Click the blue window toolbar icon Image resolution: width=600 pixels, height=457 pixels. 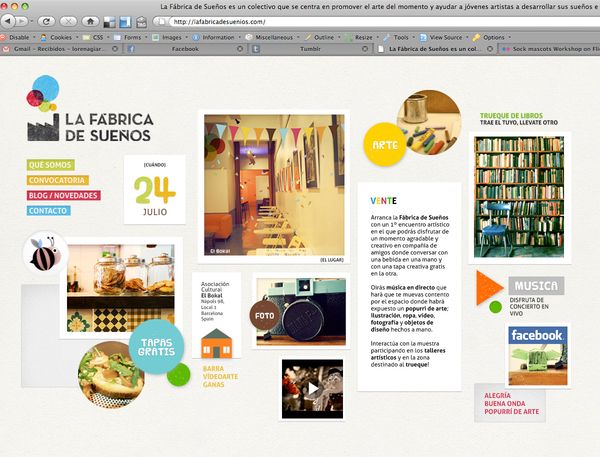click(125, 22)
